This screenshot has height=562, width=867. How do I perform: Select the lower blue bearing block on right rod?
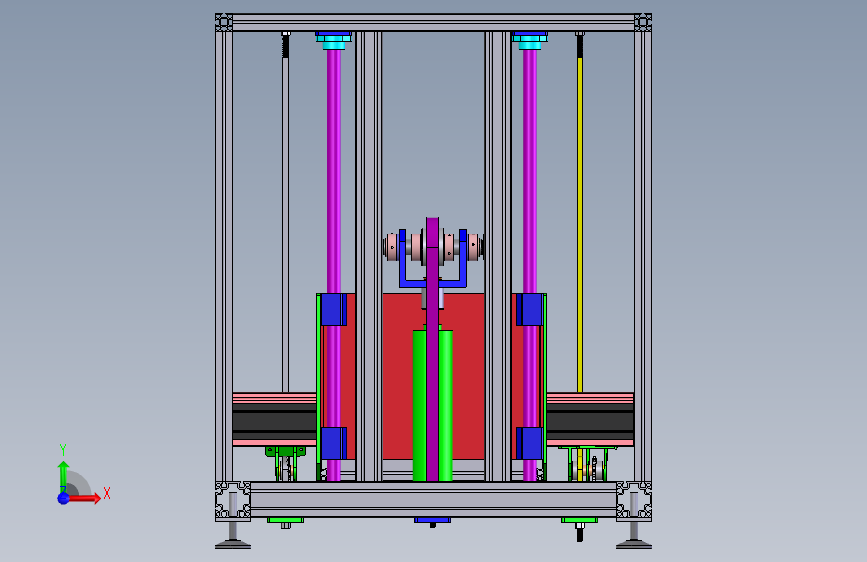pos(529,443)
